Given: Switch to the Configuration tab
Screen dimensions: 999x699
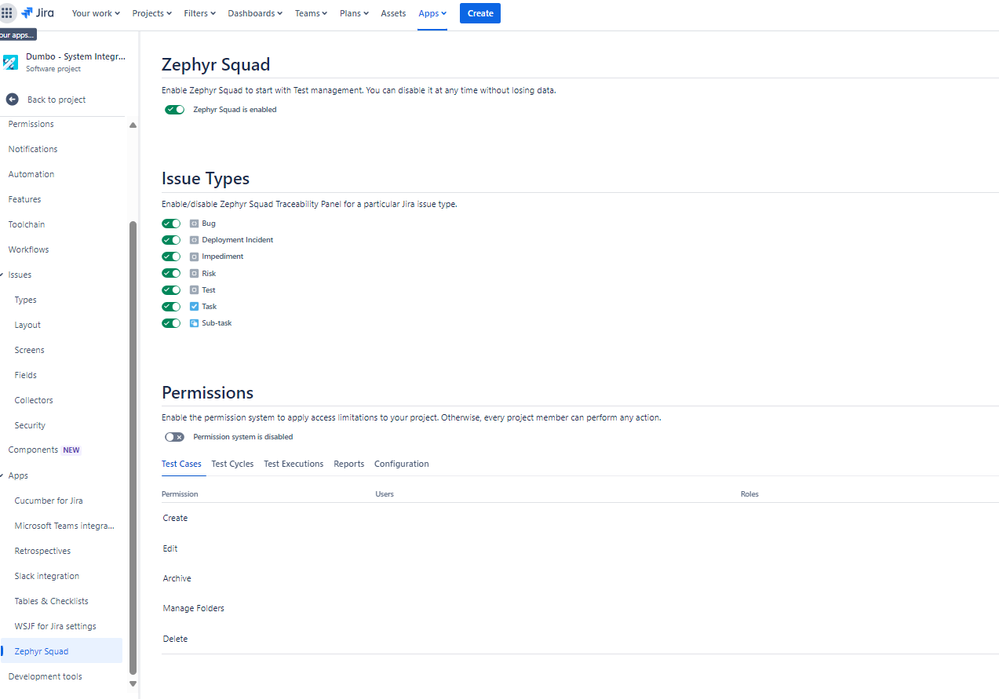Looking at the screenshot, I should 401,464.
